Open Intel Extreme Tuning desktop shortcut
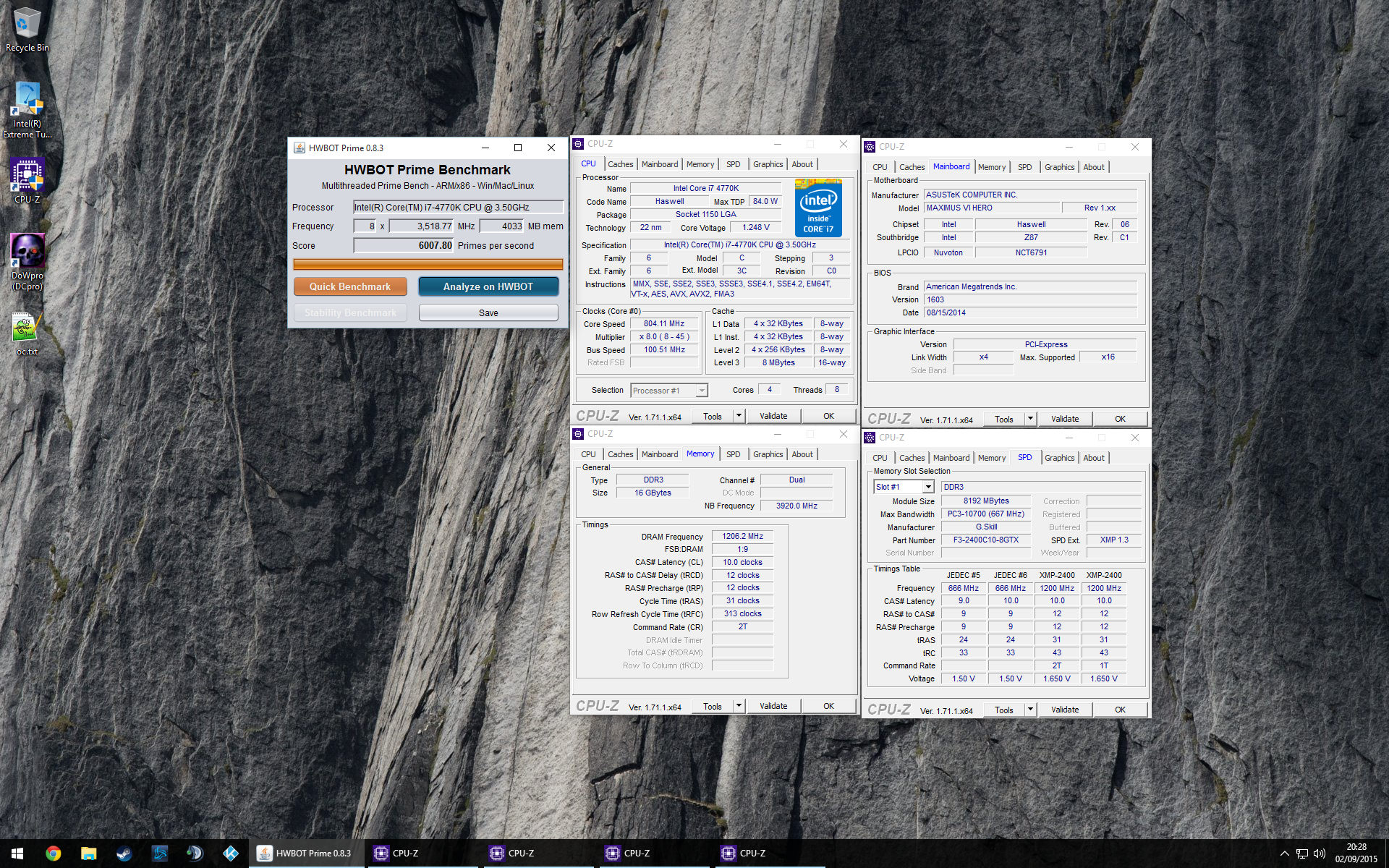1389x868 pixels. pos(27,110)
